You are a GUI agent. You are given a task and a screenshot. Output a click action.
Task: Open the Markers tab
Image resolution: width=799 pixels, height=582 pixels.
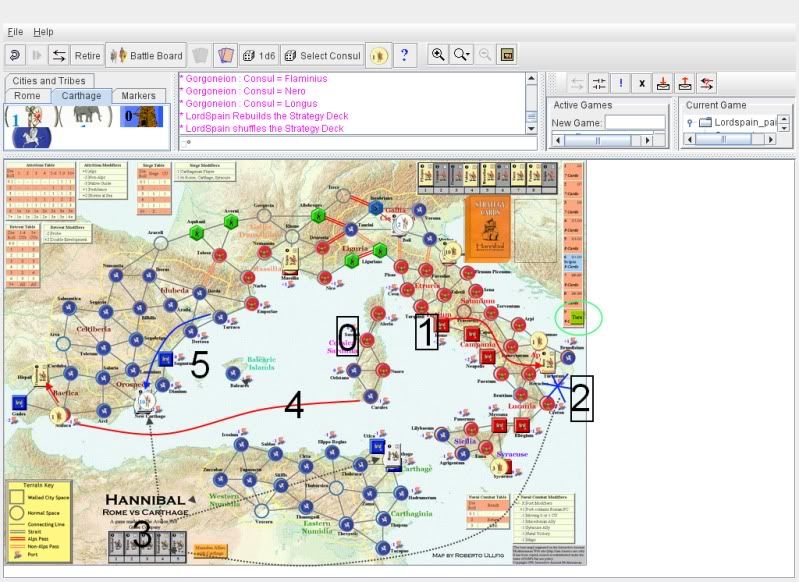click(x=138, y=95)
